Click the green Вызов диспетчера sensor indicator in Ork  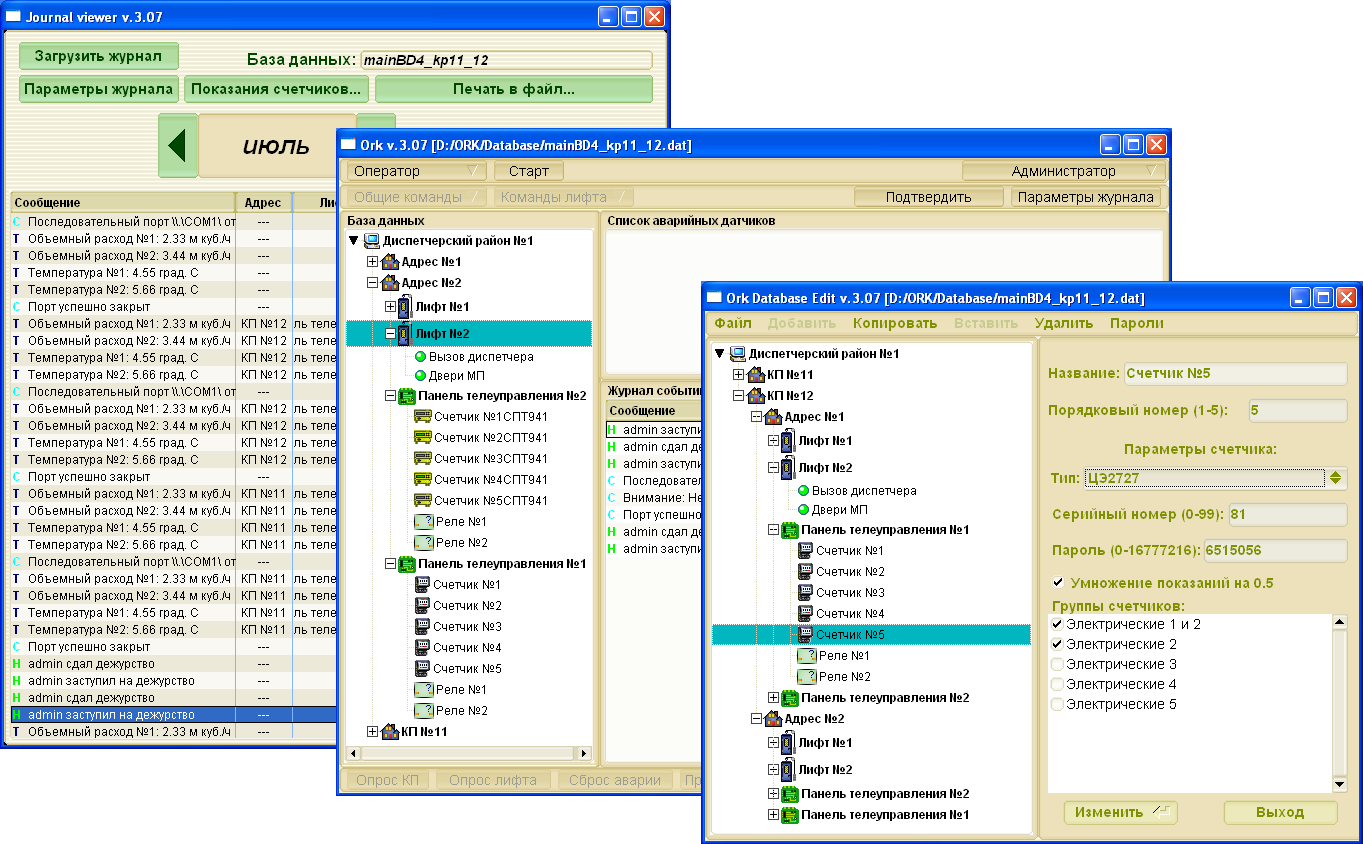[421, 357]
